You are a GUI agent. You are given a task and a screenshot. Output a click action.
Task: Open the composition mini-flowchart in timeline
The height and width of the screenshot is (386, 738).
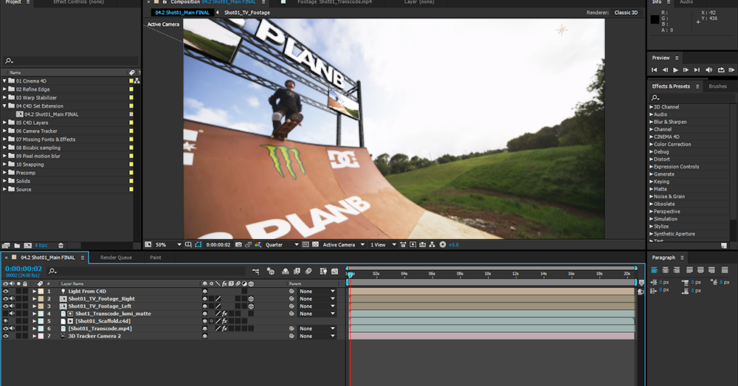[x=256, y=272]
